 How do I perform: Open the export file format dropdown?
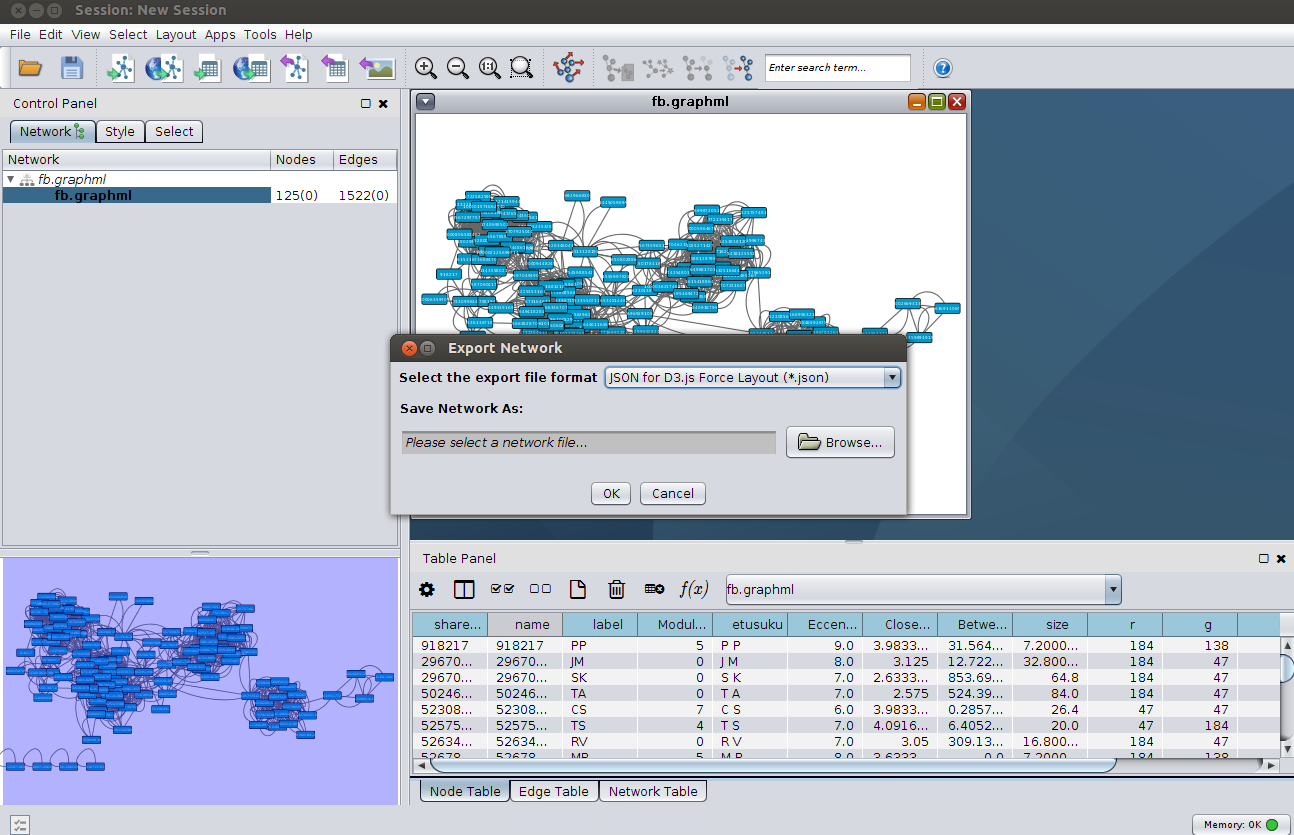[x=892, y=378]
